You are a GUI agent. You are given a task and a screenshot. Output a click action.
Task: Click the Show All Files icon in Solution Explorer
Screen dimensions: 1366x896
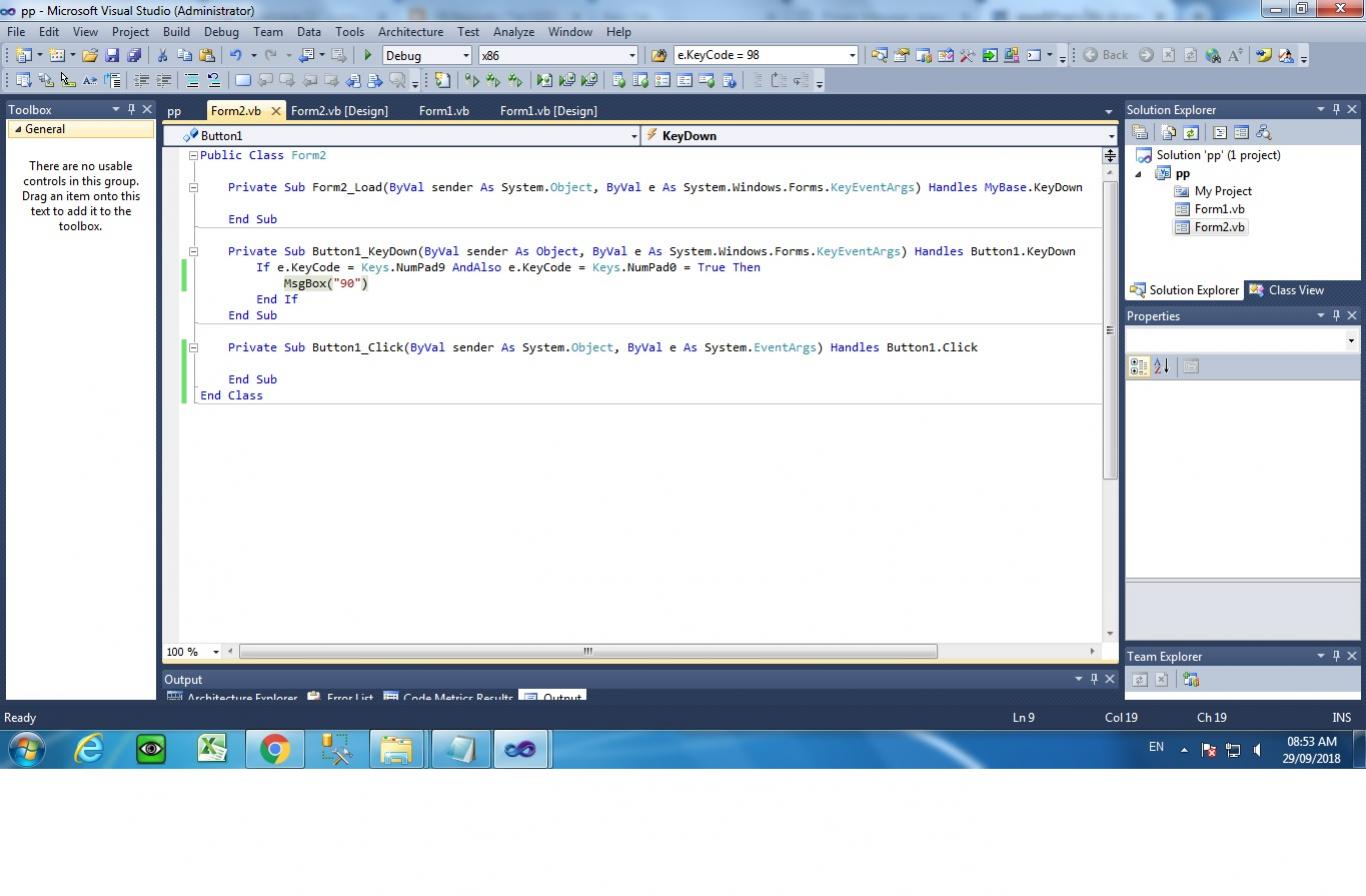point(1168,132)
